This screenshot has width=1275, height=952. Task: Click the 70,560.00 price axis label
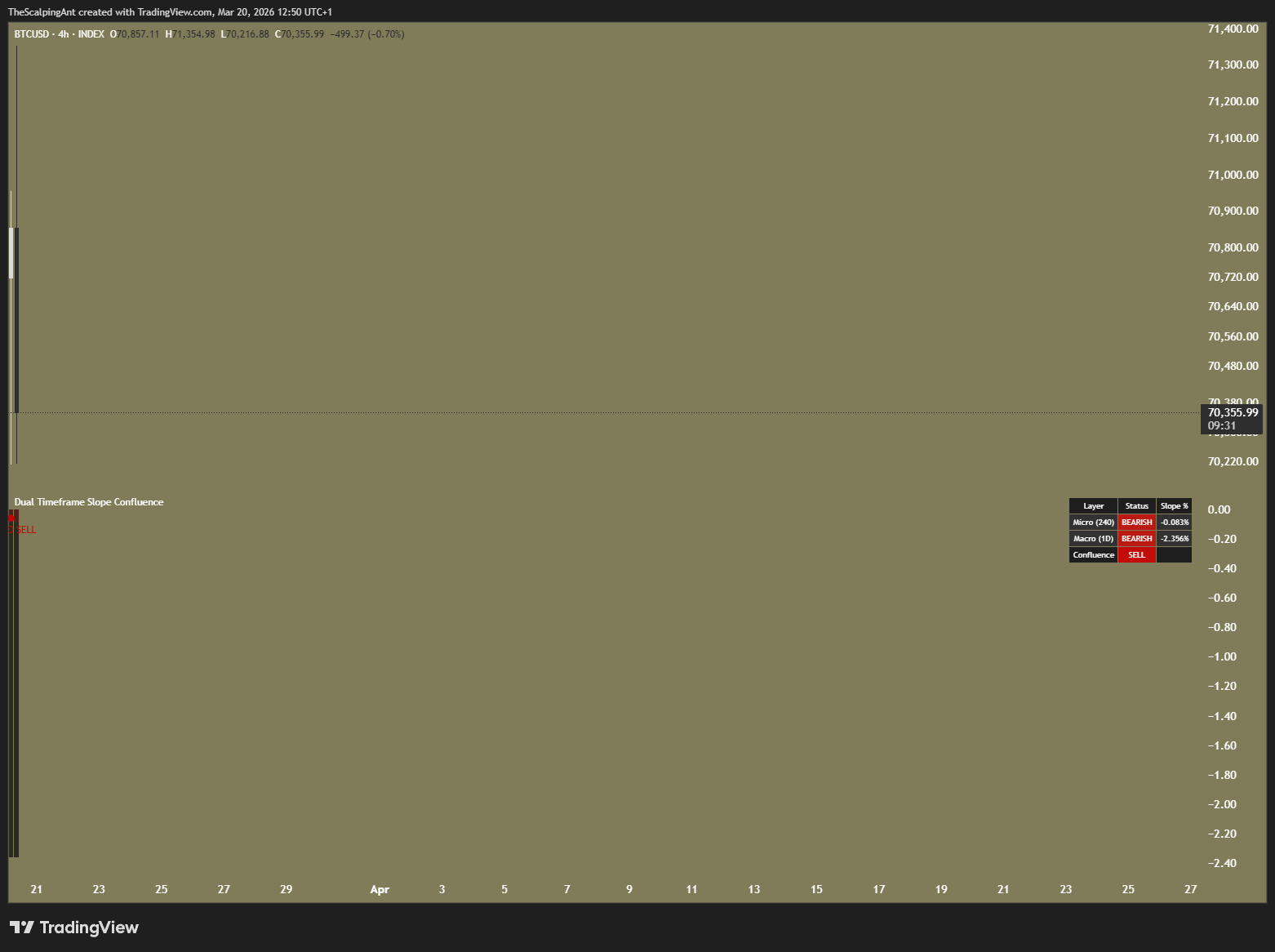pyautogui.click(x=1233, y=336)
